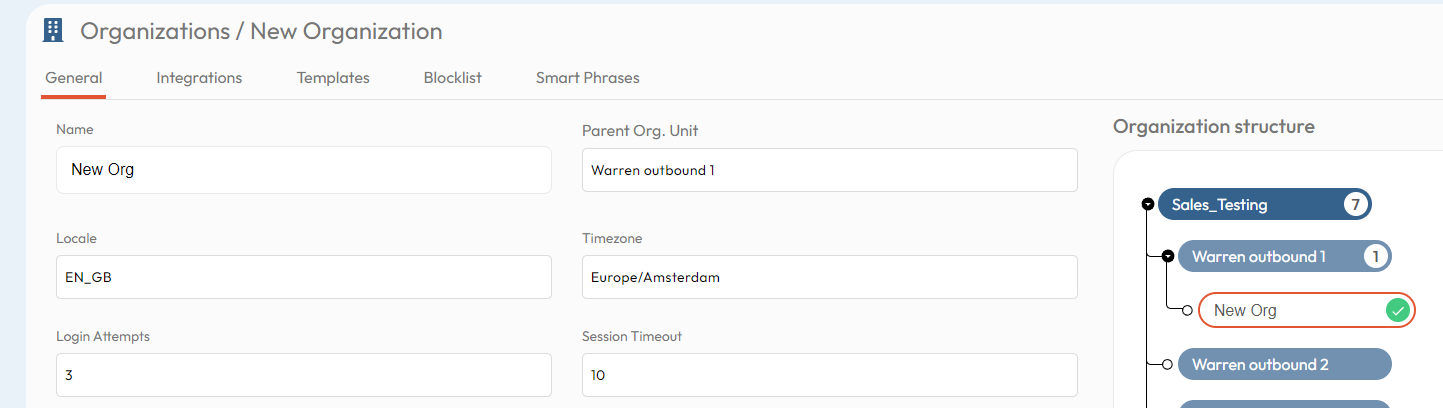Click the count badge 1 on Warren outbound 1
The image size is (1443, 408).
pos(1375,257)
